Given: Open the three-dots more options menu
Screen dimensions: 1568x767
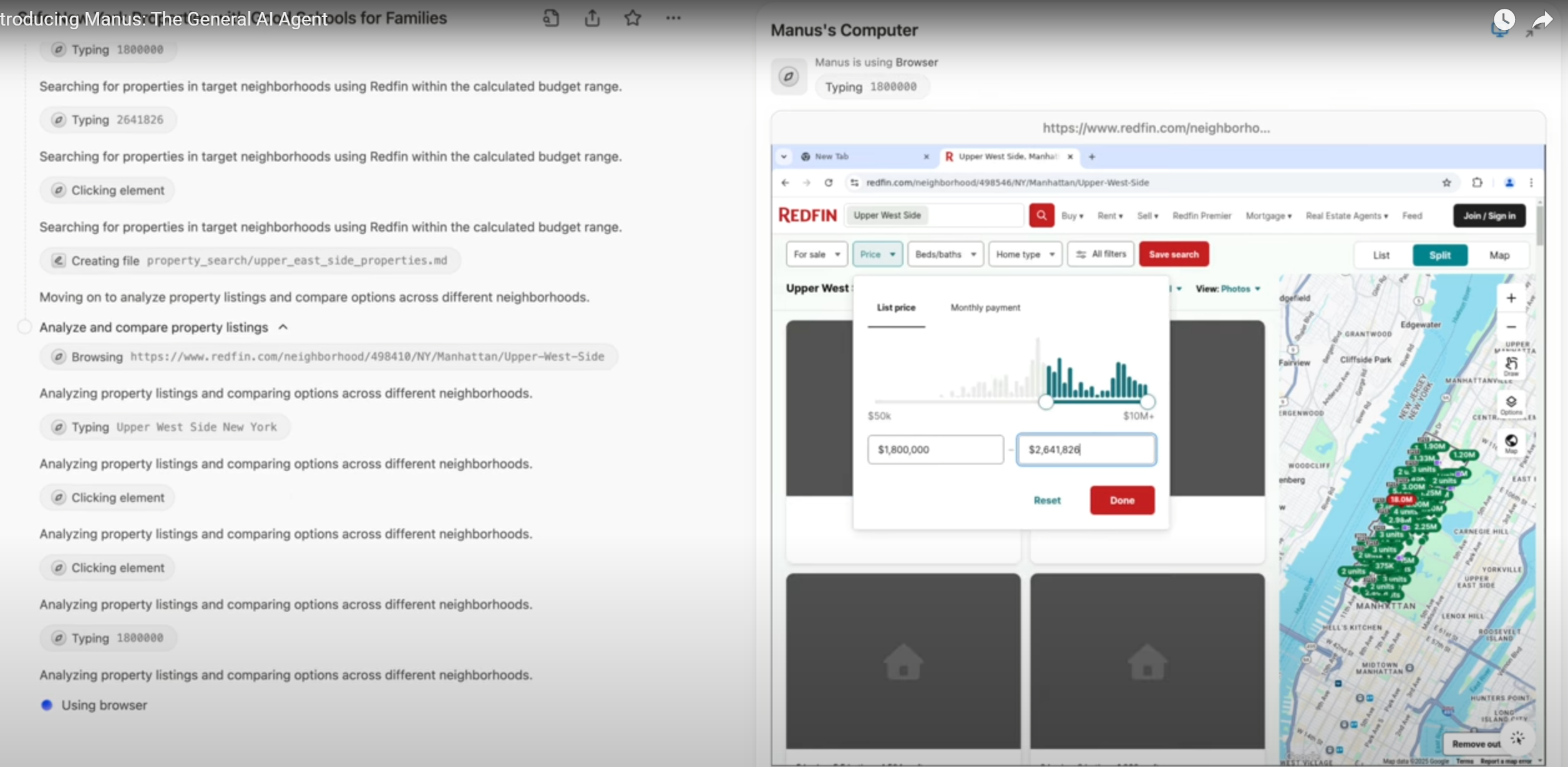Looking at the screenshot, I should [673, 18].
